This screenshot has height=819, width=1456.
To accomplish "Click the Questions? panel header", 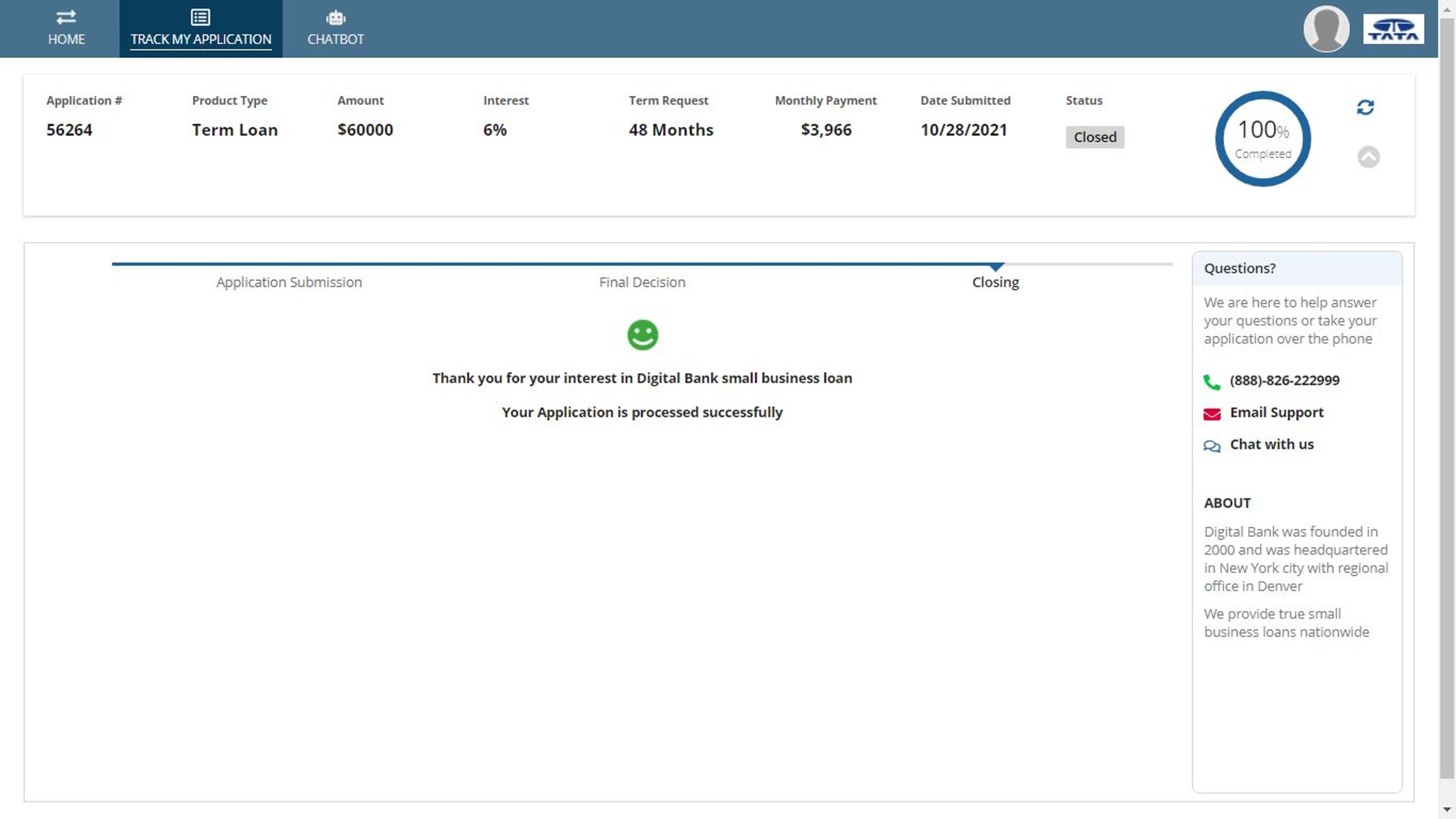I will (1297, 269).
